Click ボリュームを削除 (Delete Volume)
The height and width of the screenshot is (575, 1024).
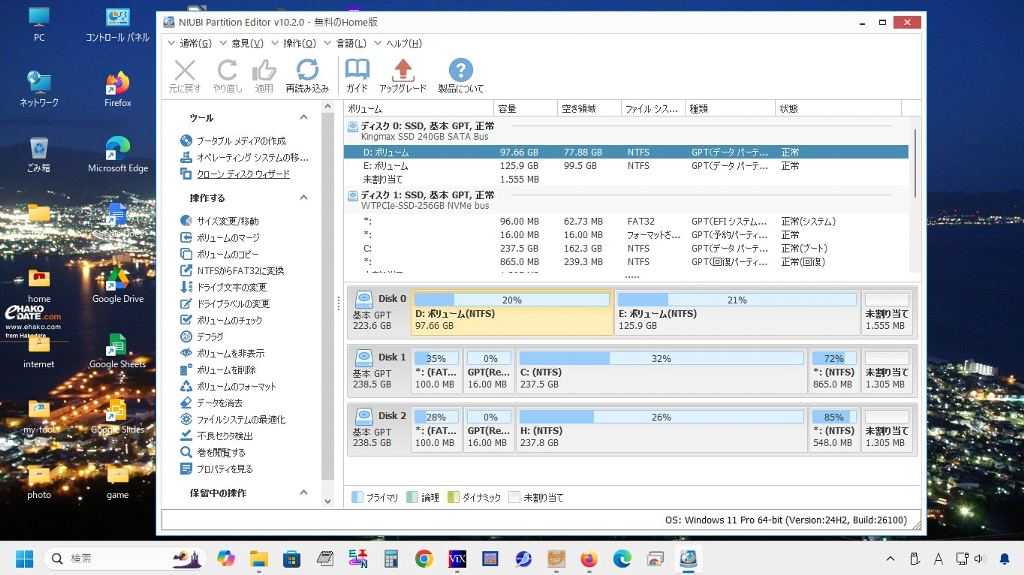coord(226,370)
